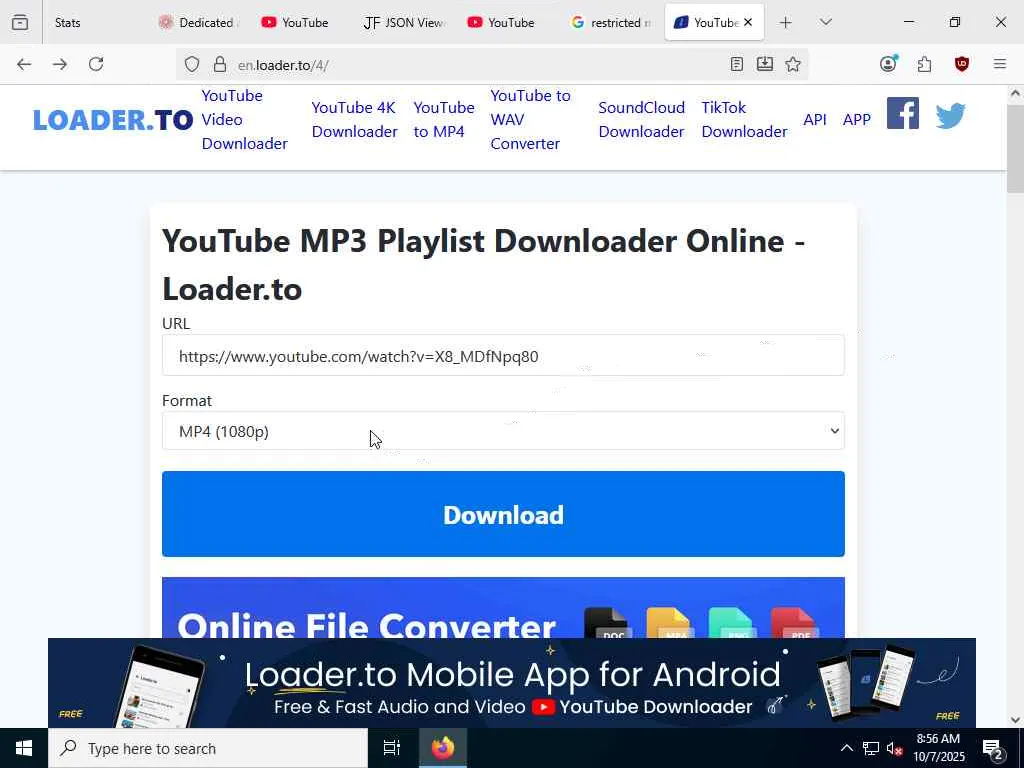Toggle reader view icon in address bar

click(737, 64)
